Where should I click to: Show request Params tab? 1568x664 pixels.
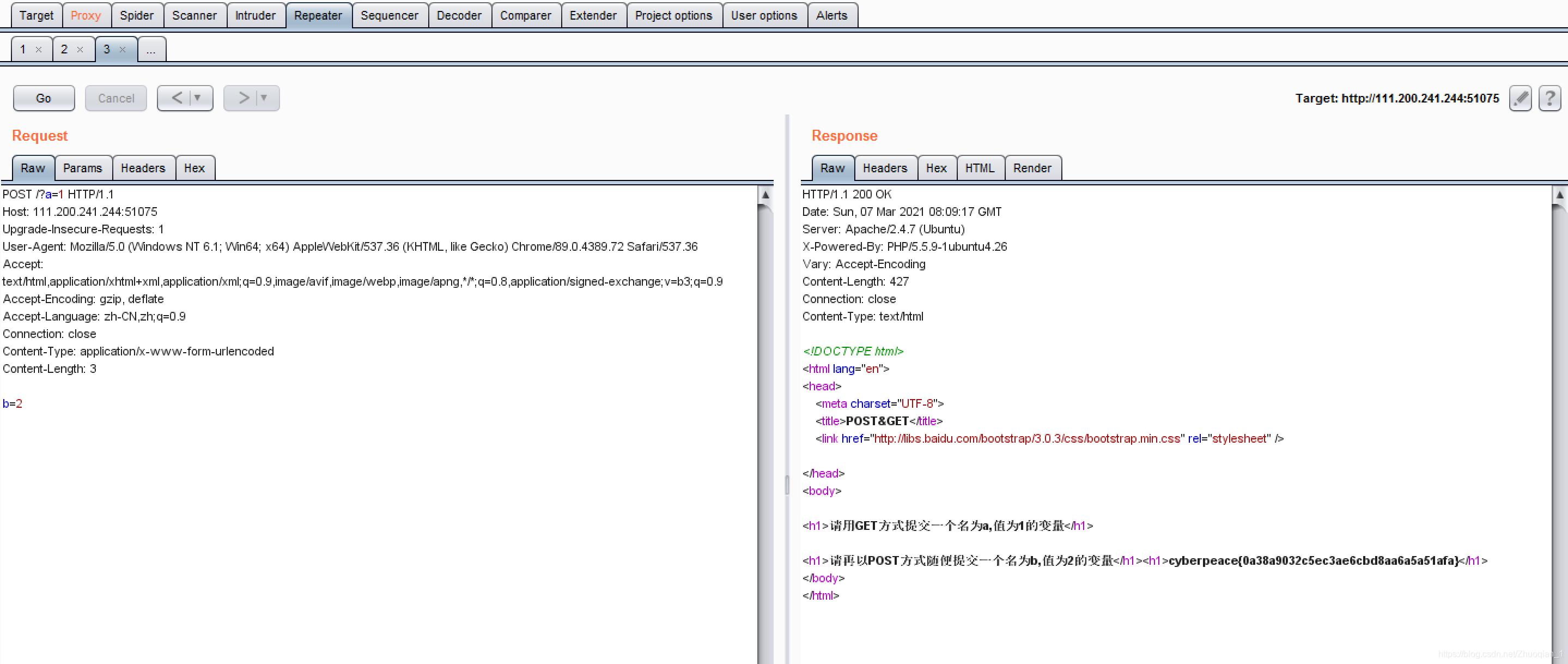82,168
